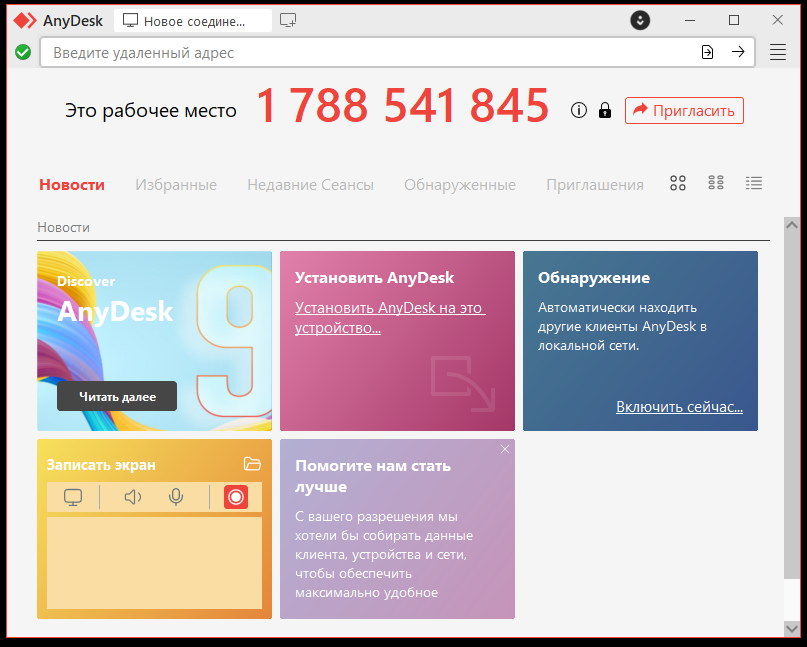The height and width of the screenshot is (647, 807).
Task: Switch to small tiles view
Action: coord(716,182)
